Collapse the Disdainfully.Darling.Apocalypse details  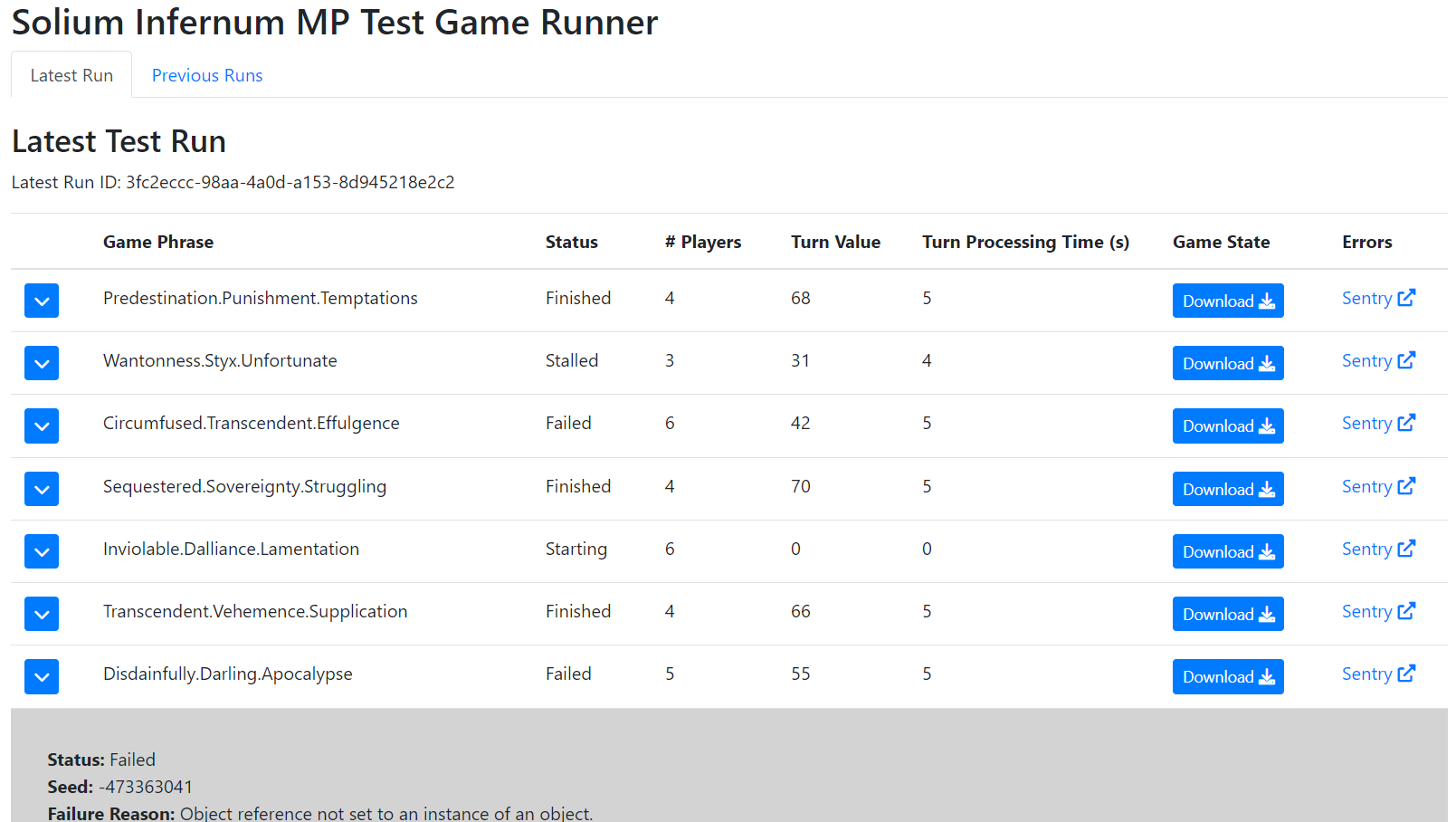pyautogui.click(x=42, y=676)
